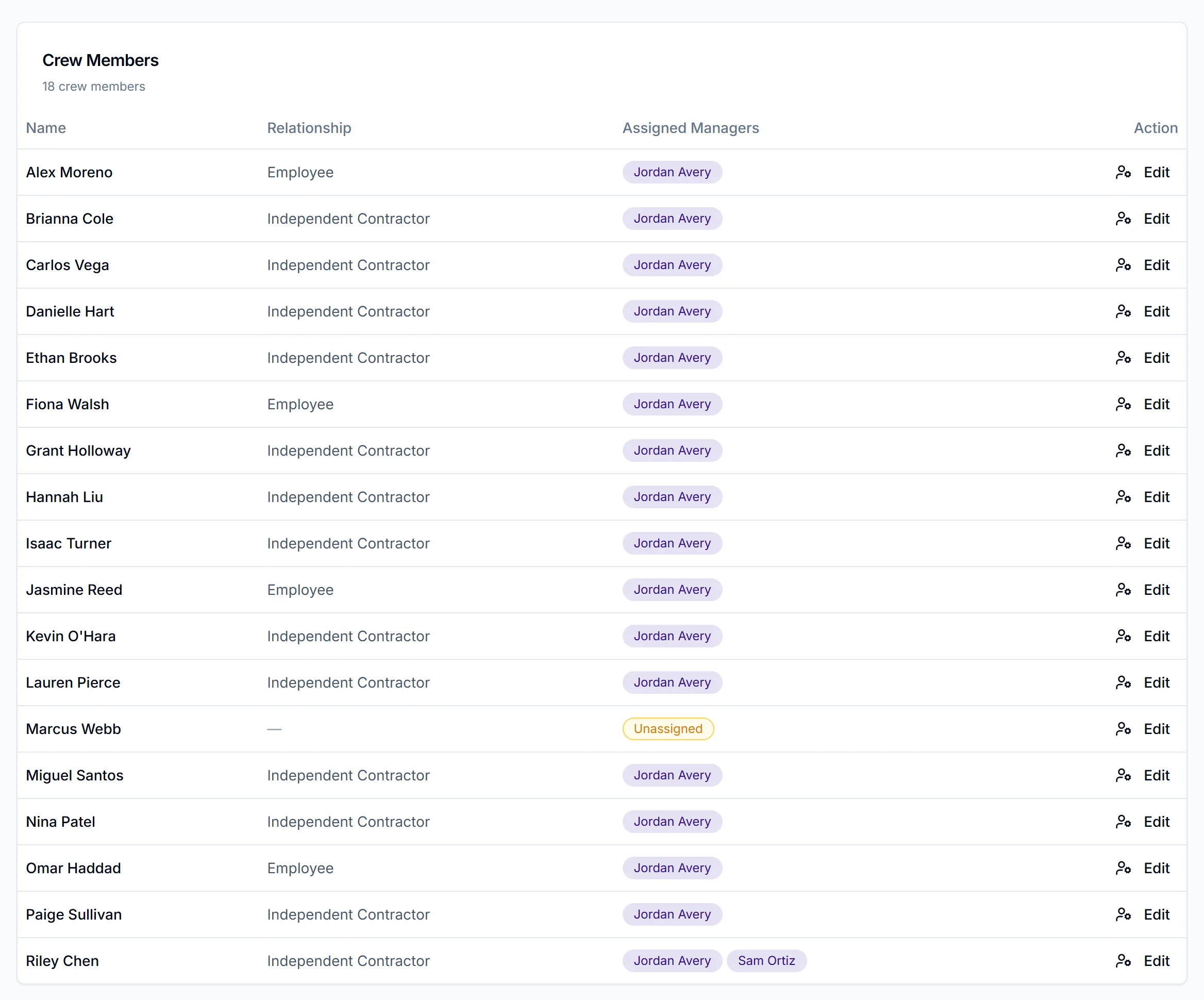
Task: Click the '18 crew members' subtitle
Action: click(x=93, y=87)
